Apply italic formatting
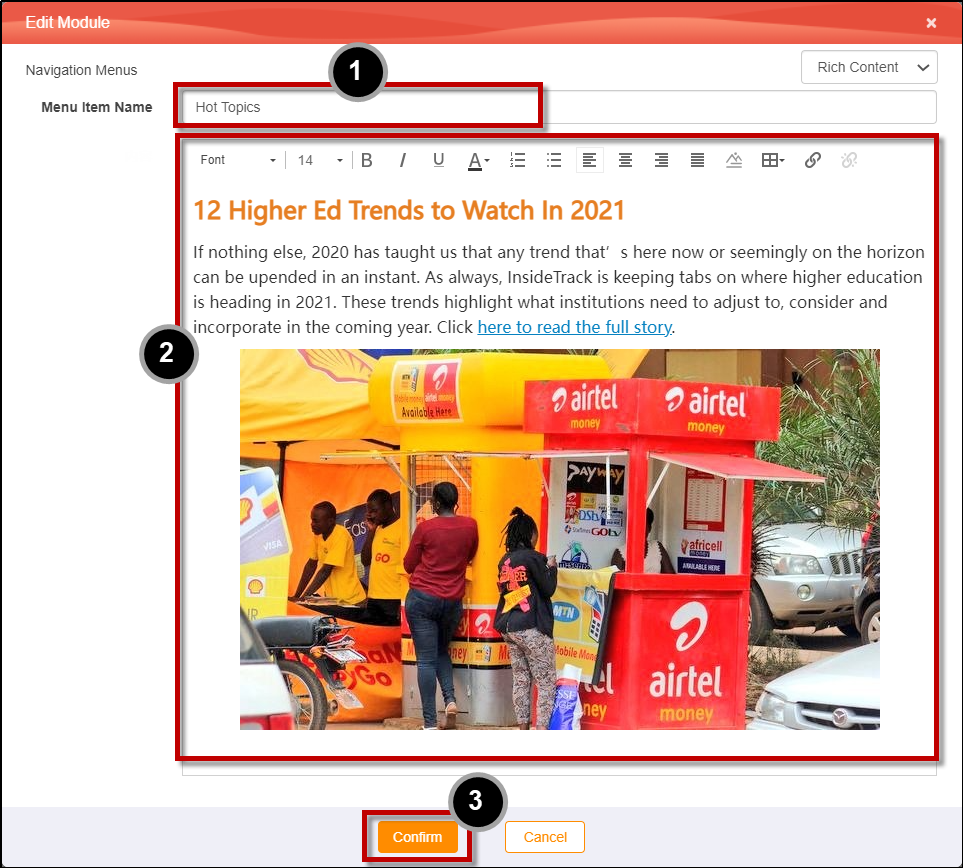 click(x=402, y=160)
